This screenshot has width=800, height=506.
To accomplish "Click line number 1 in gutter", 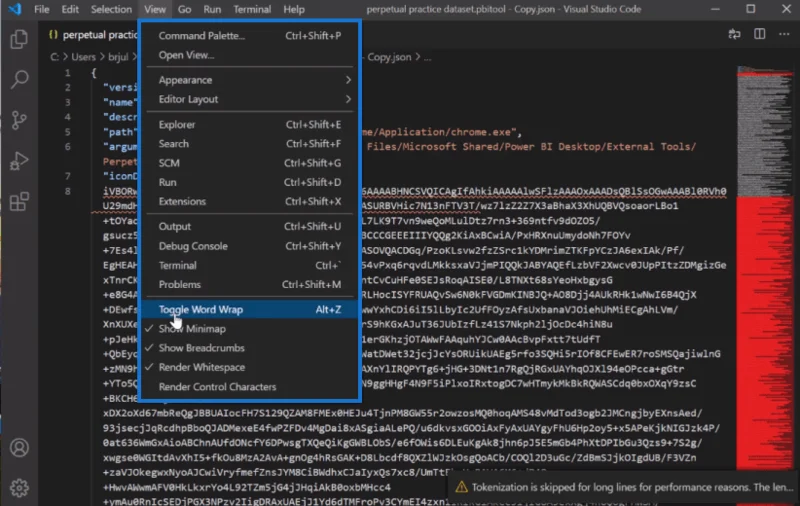I will click(67, 72).
